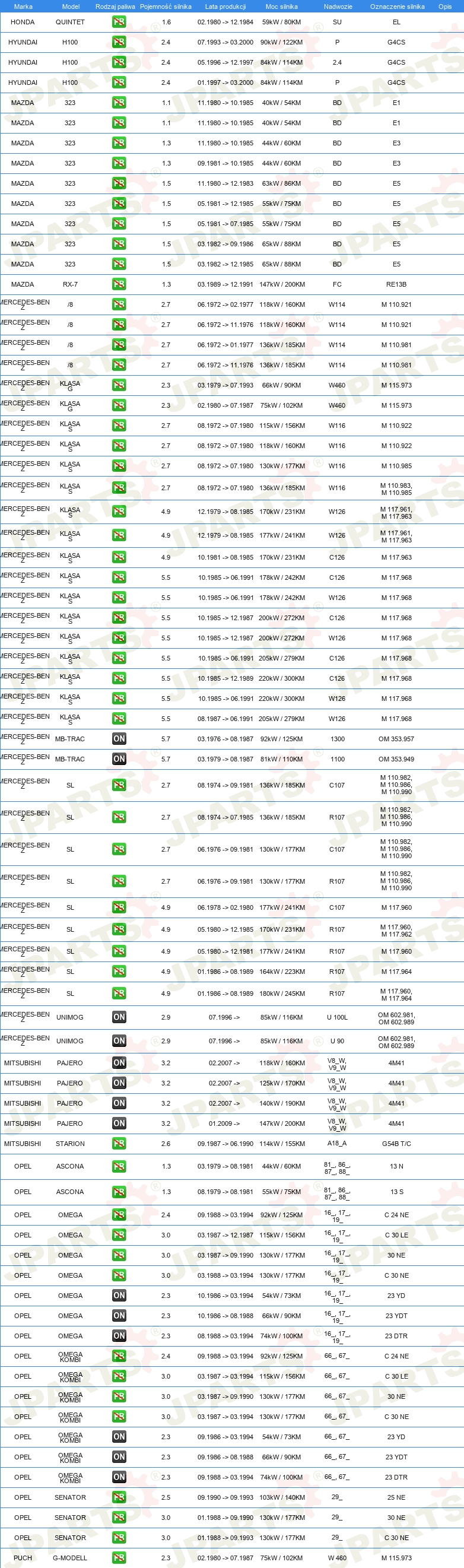Select the 147kW / 200KM cell in RX-7 row
Screen dimensions: 464x1568
(282, 284)
